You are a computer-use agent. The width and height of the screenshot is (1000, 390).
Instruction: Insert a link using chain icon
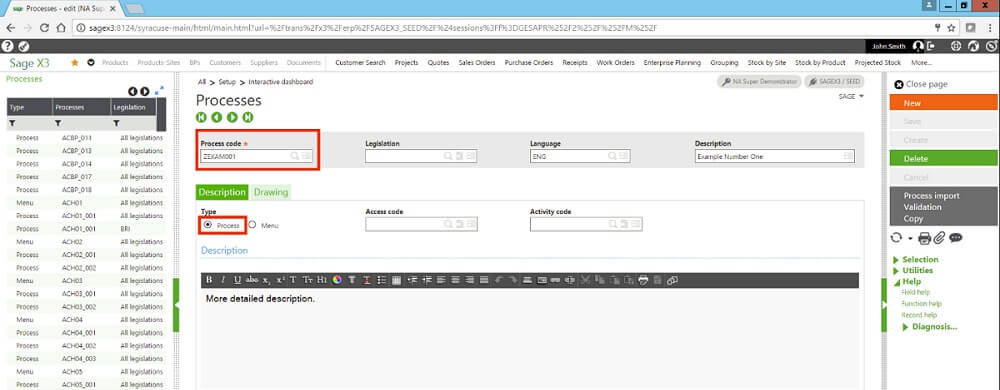point(672,280)
